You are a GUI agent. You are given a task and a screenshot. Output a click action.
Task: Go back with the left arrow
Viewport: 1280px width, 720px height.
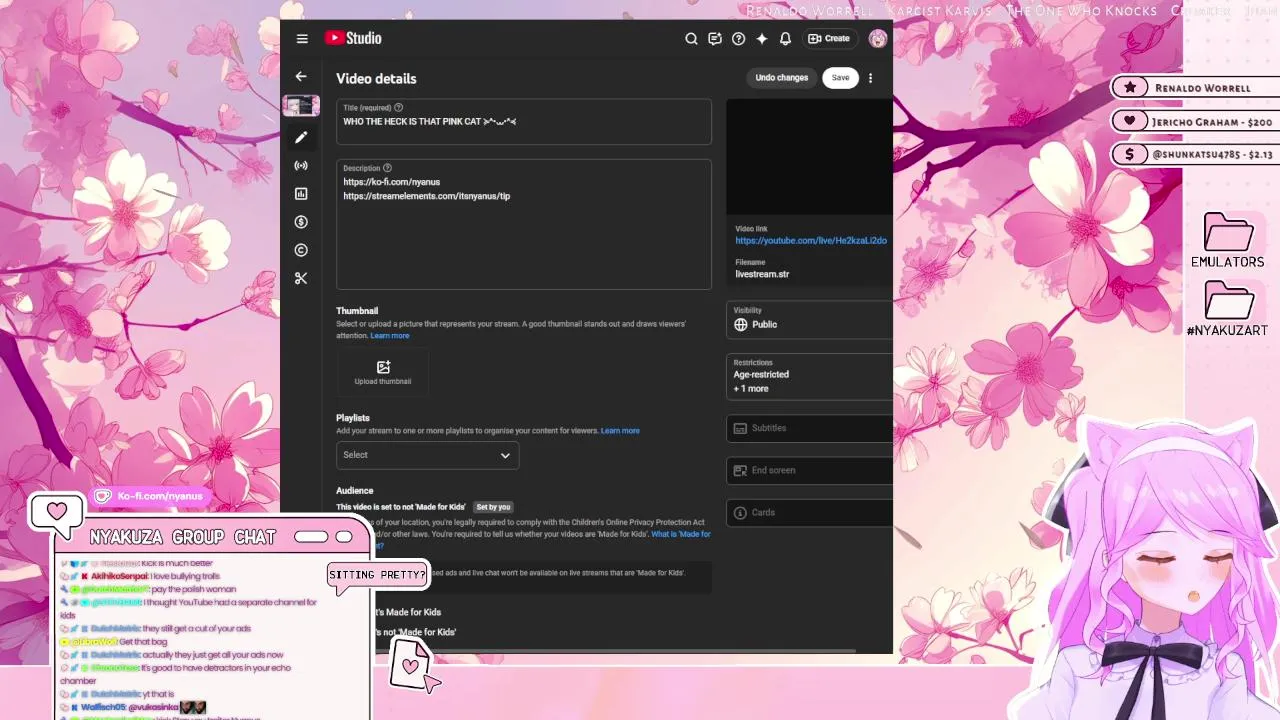point(301,76)
